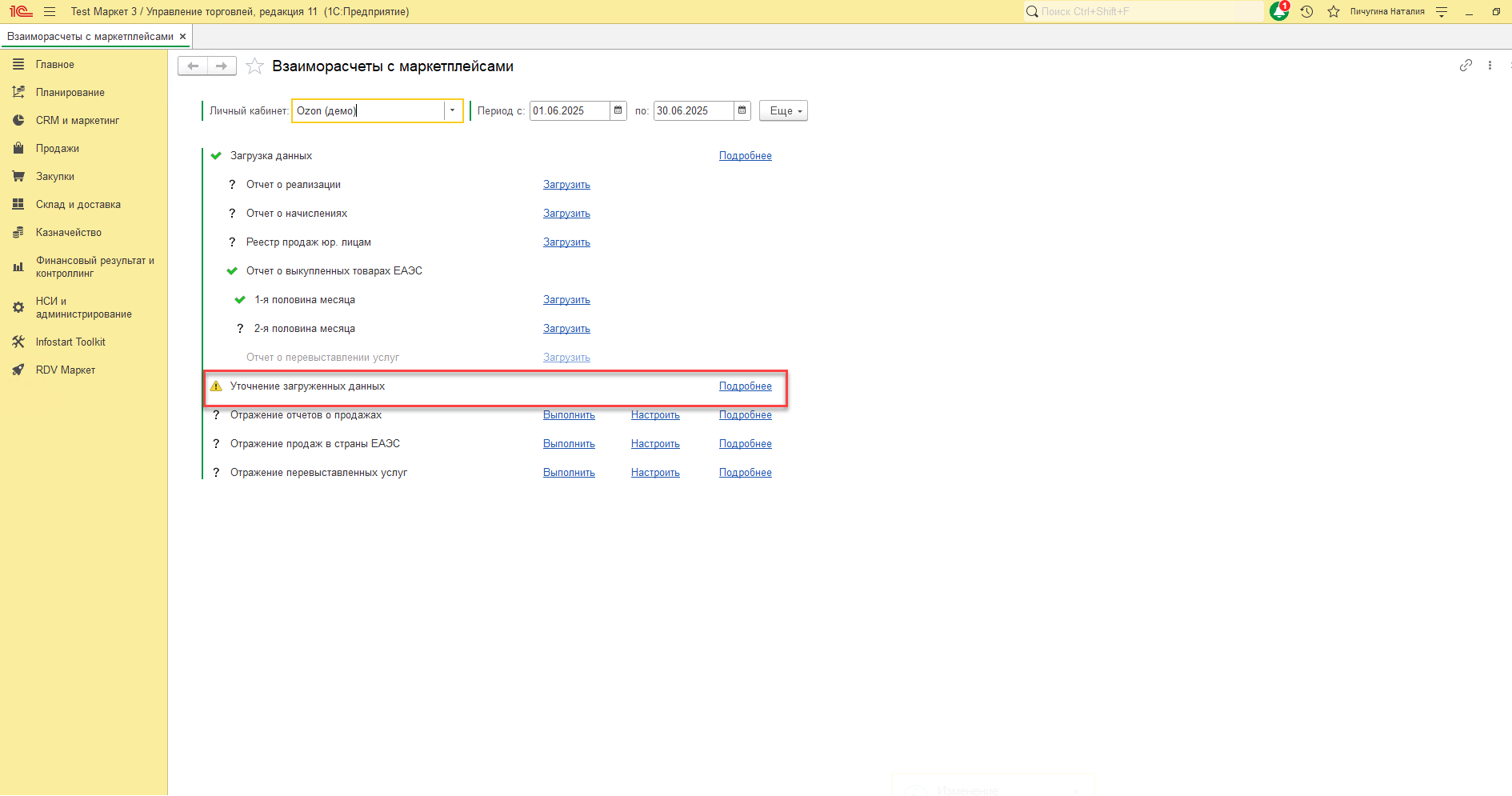Click Настроить for Отражение перевыставленных услуг

[655, 473]
